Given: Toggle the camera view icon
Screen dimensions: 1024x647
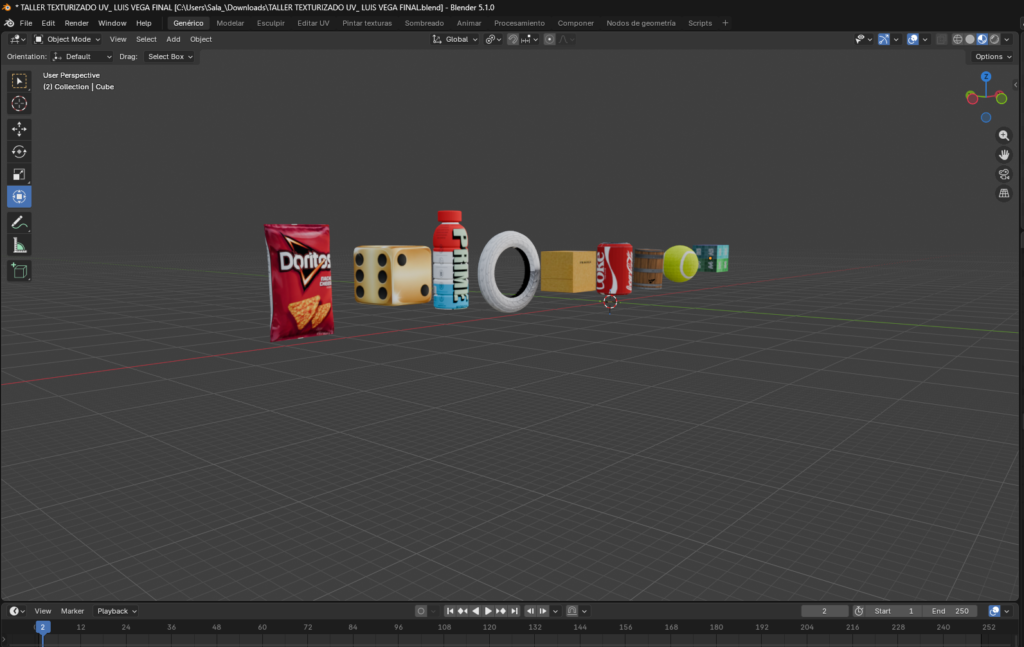Looking at the screenshot, I should (1004, 174).
